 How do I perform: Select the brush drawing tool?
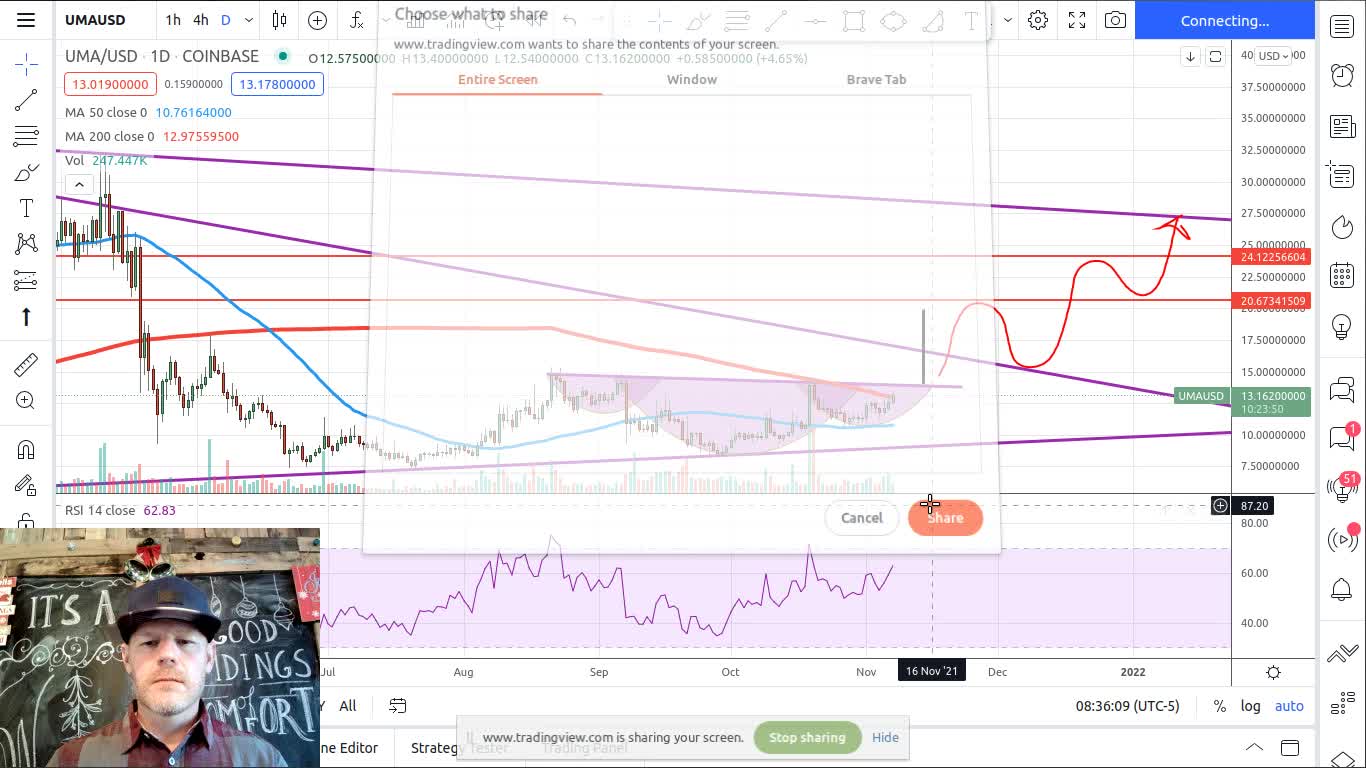pos(26,173)
